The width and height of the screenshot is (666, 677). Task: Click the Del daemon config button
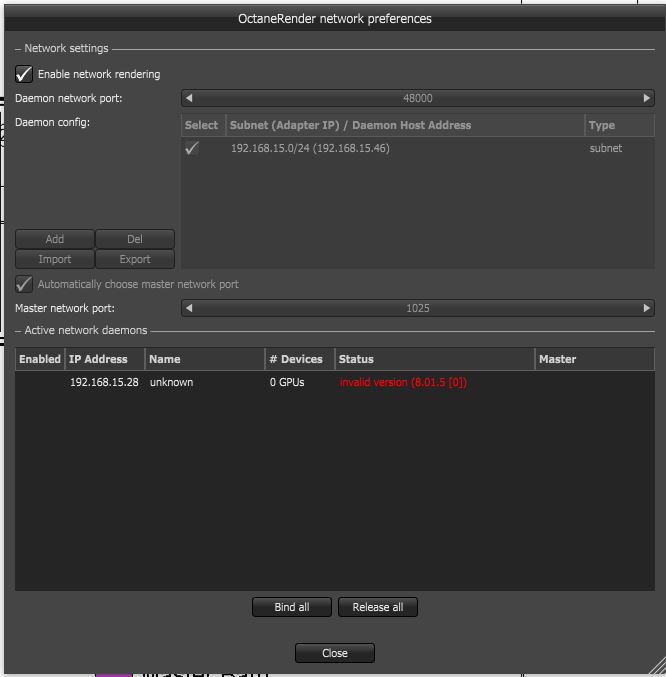point(135,239)
